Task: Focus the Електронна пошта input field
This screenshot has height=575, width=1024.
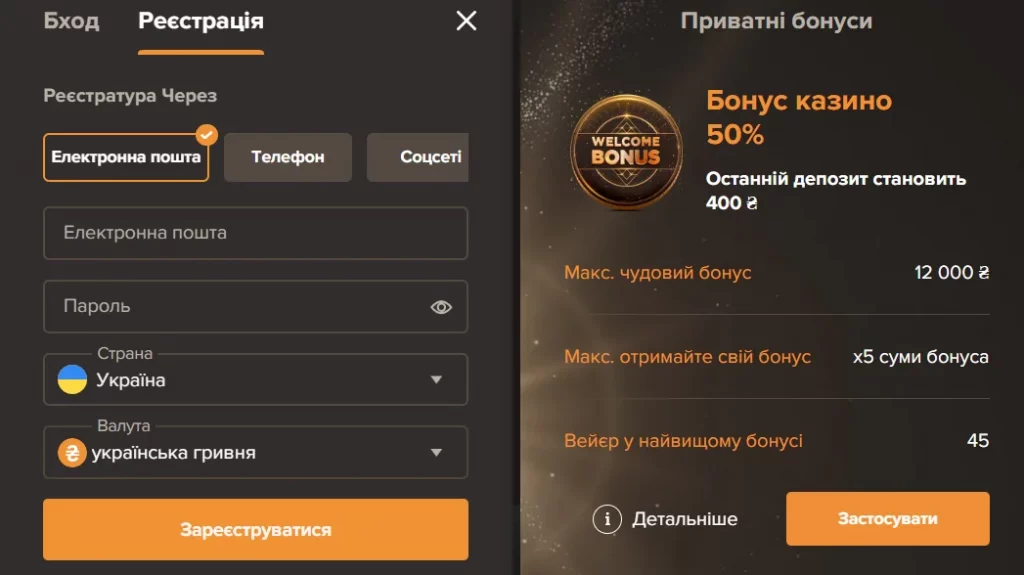Action: pos(255,233)
